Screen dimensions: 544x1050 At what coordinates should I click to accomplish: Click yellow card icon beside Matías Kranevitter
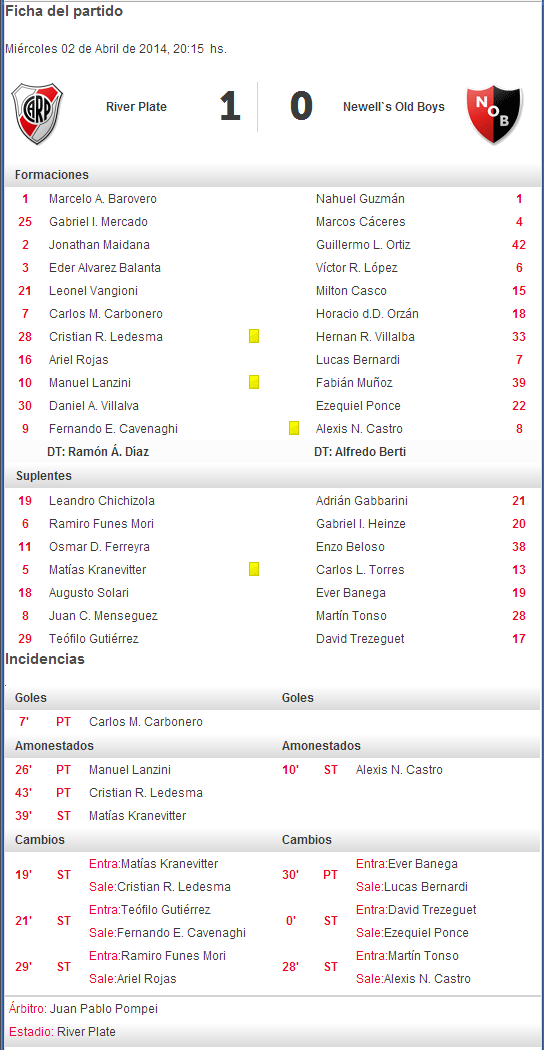click(x=254, y=569)
